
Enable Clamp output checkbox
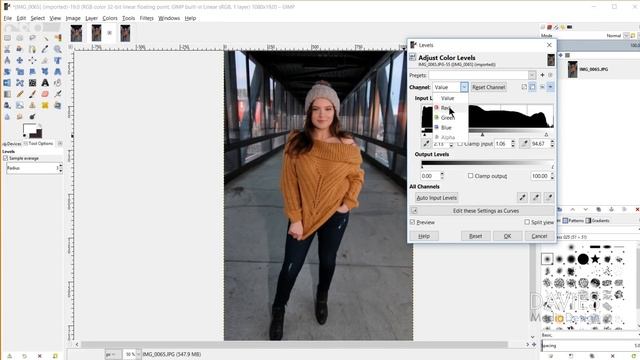click(470, 176)
